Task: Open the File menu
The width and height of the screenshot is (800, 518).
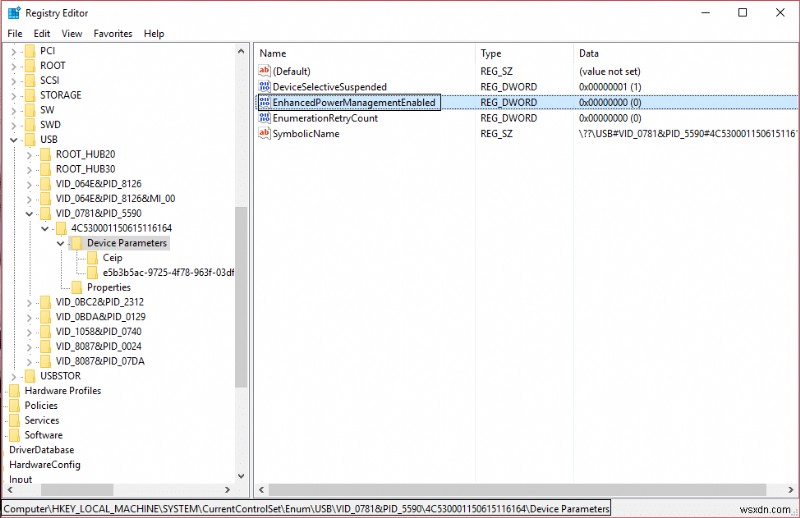Action: [15, 34]
